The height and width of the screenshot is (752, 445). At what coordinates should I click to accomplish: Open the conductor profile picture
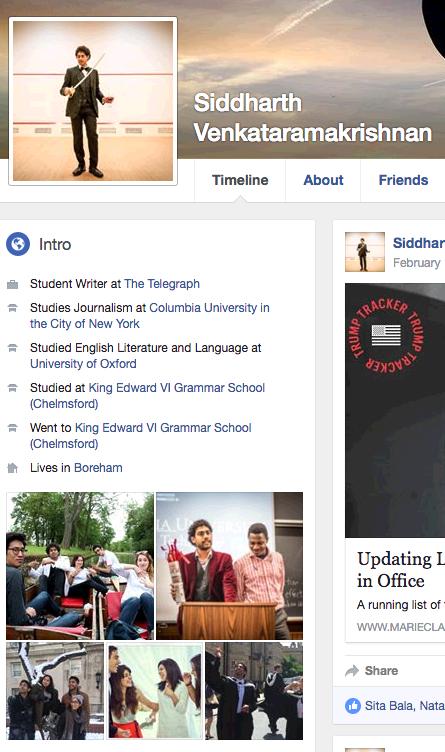point(93,101)
